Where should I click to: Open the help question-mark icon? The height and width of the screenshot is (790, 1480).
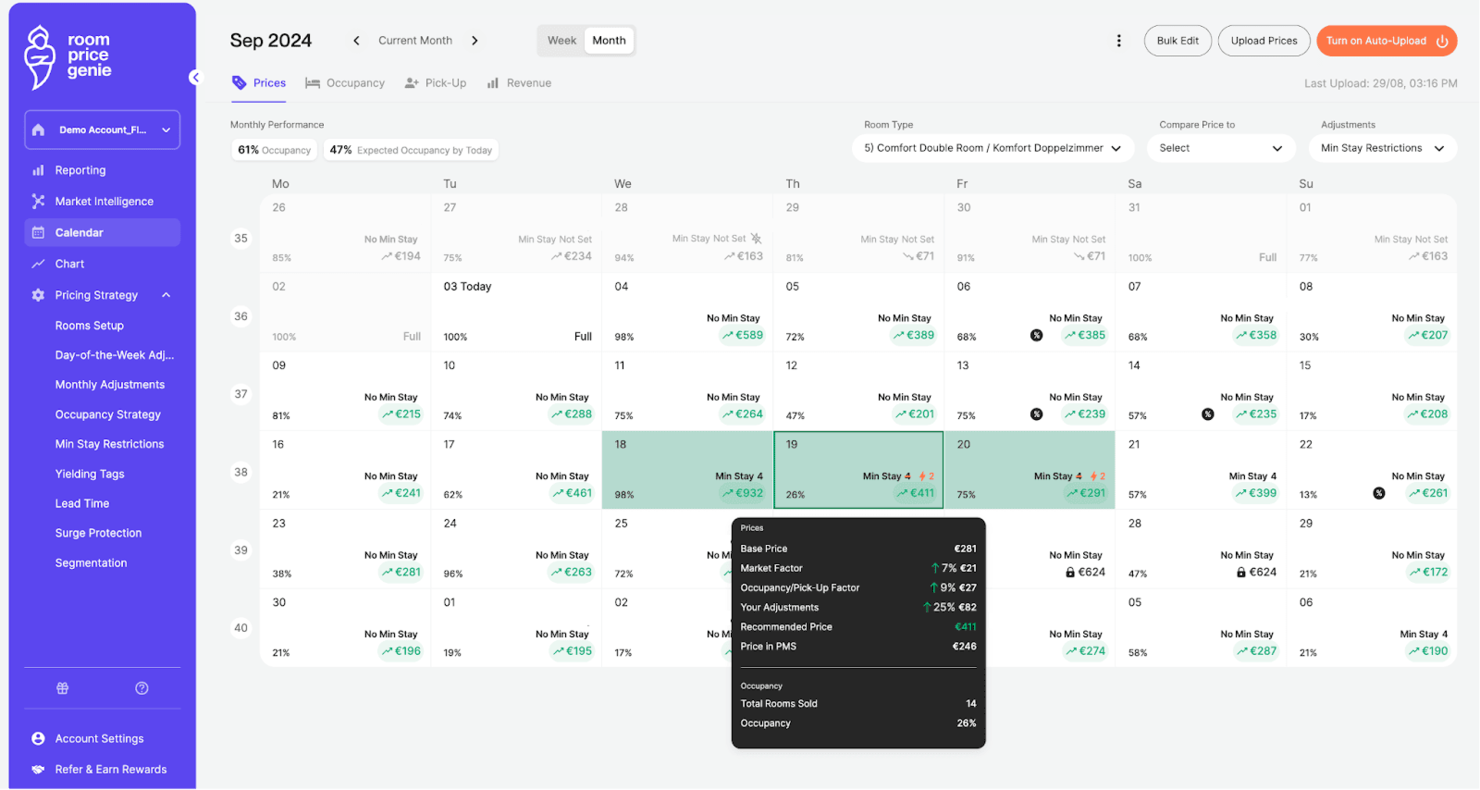[x=141, y=688]
